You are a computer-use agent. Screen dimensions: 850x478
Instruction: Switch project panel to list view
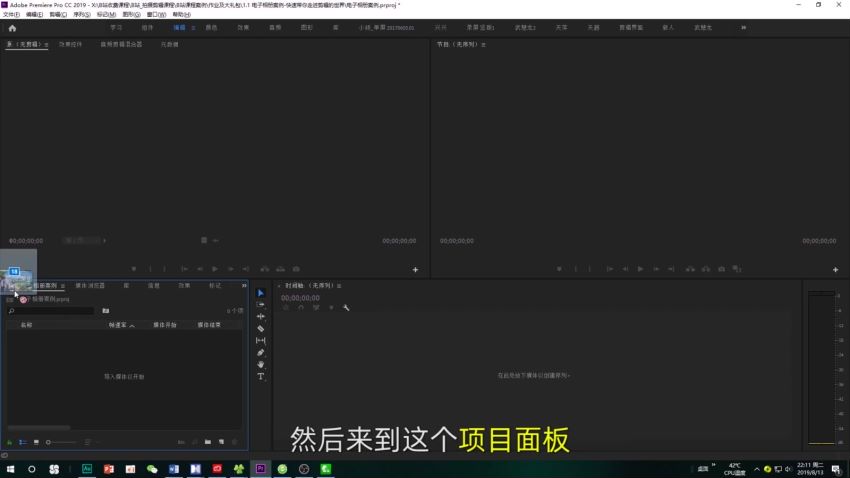[x=23, y=442]
